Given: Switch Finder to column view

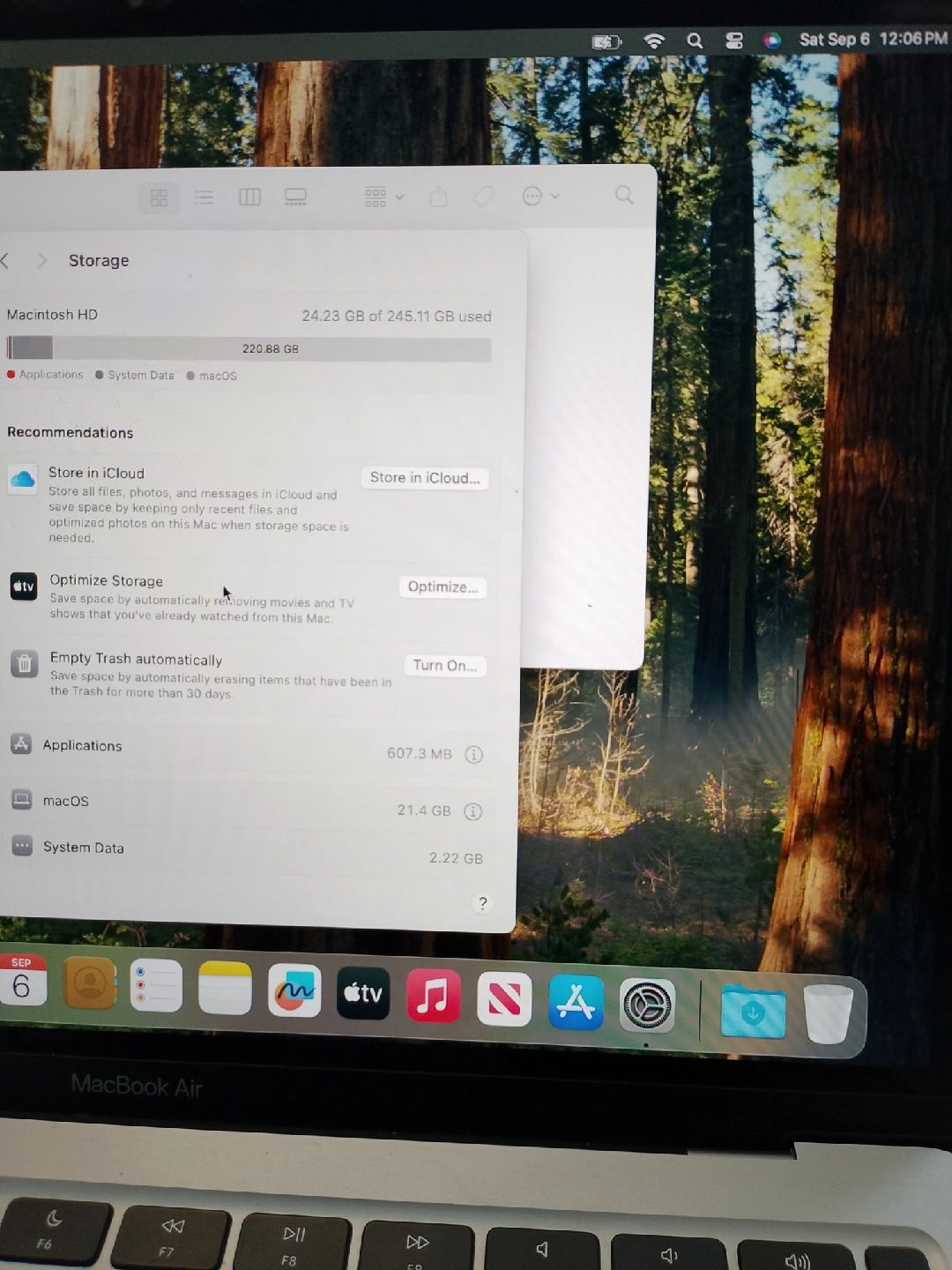Looking at the screenshot, I should pyautogui.click(x=249, y=197).
